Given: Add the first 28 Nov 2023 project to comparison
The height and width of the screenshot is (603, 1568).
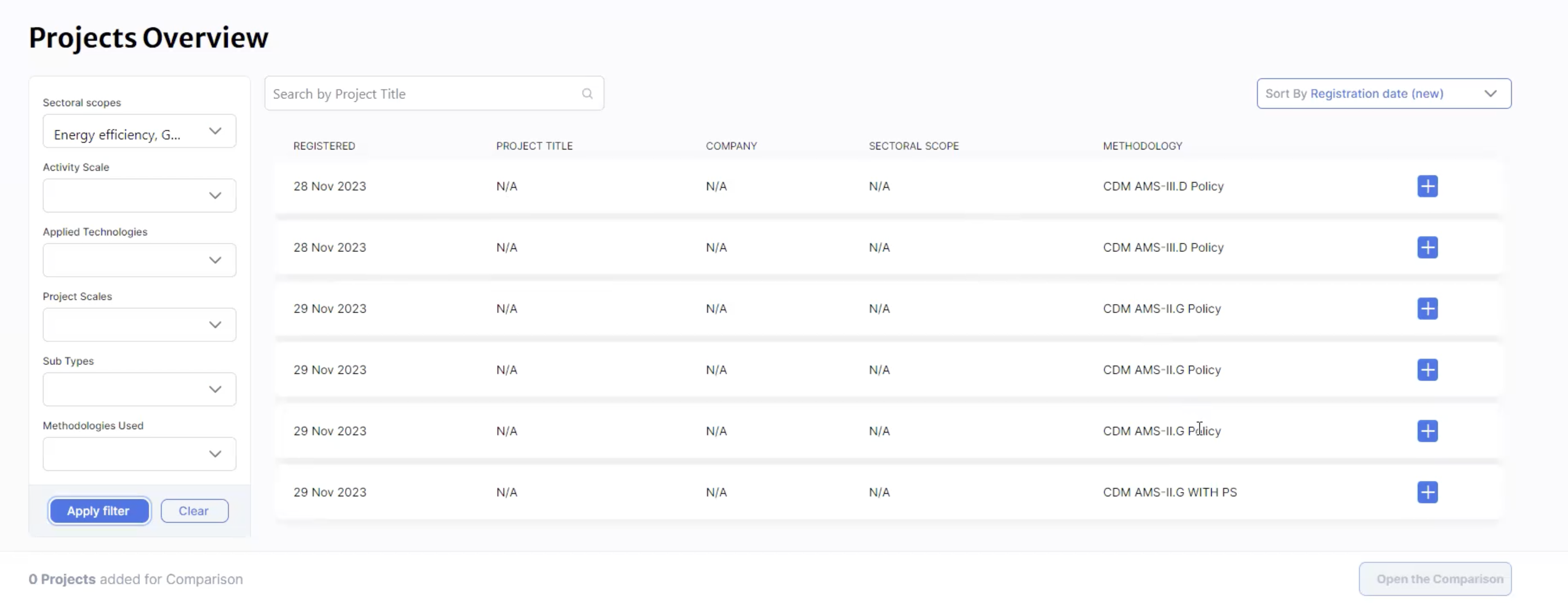Looking at the screenshot, I should pos(1427,186).
